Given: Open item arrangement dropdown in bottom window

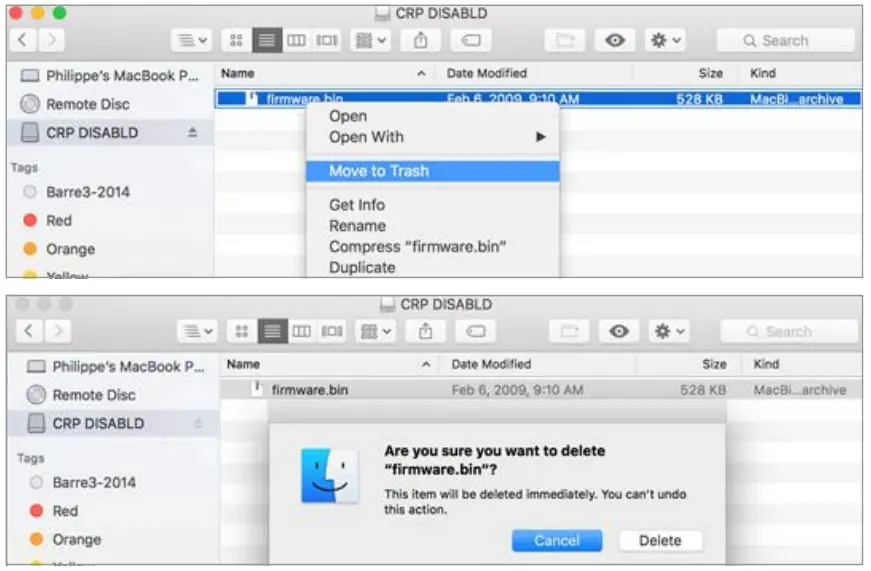Looking at the screenshot, I should pyautogui.click(x=376, y=331).
